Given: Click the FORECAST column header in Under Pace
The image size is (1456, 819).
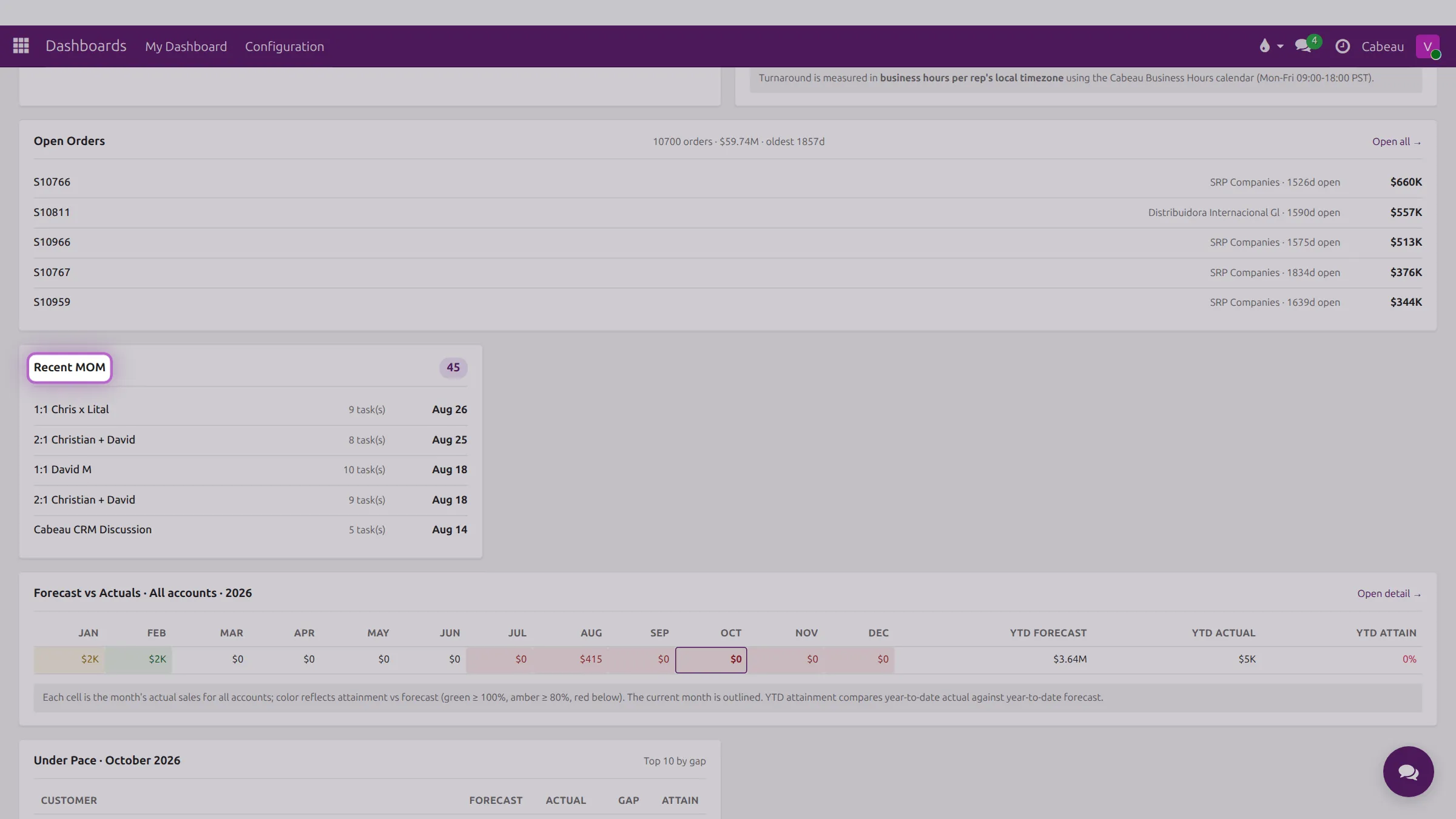Looking at the screenshot, I should 496,800.
